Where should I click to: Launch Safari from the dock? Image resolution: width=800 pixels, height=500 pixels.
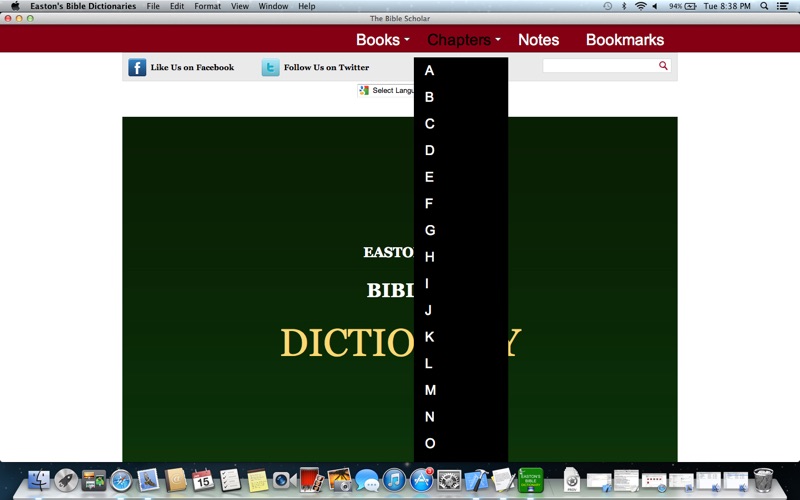pyautogui.click(x=121, y=481)
